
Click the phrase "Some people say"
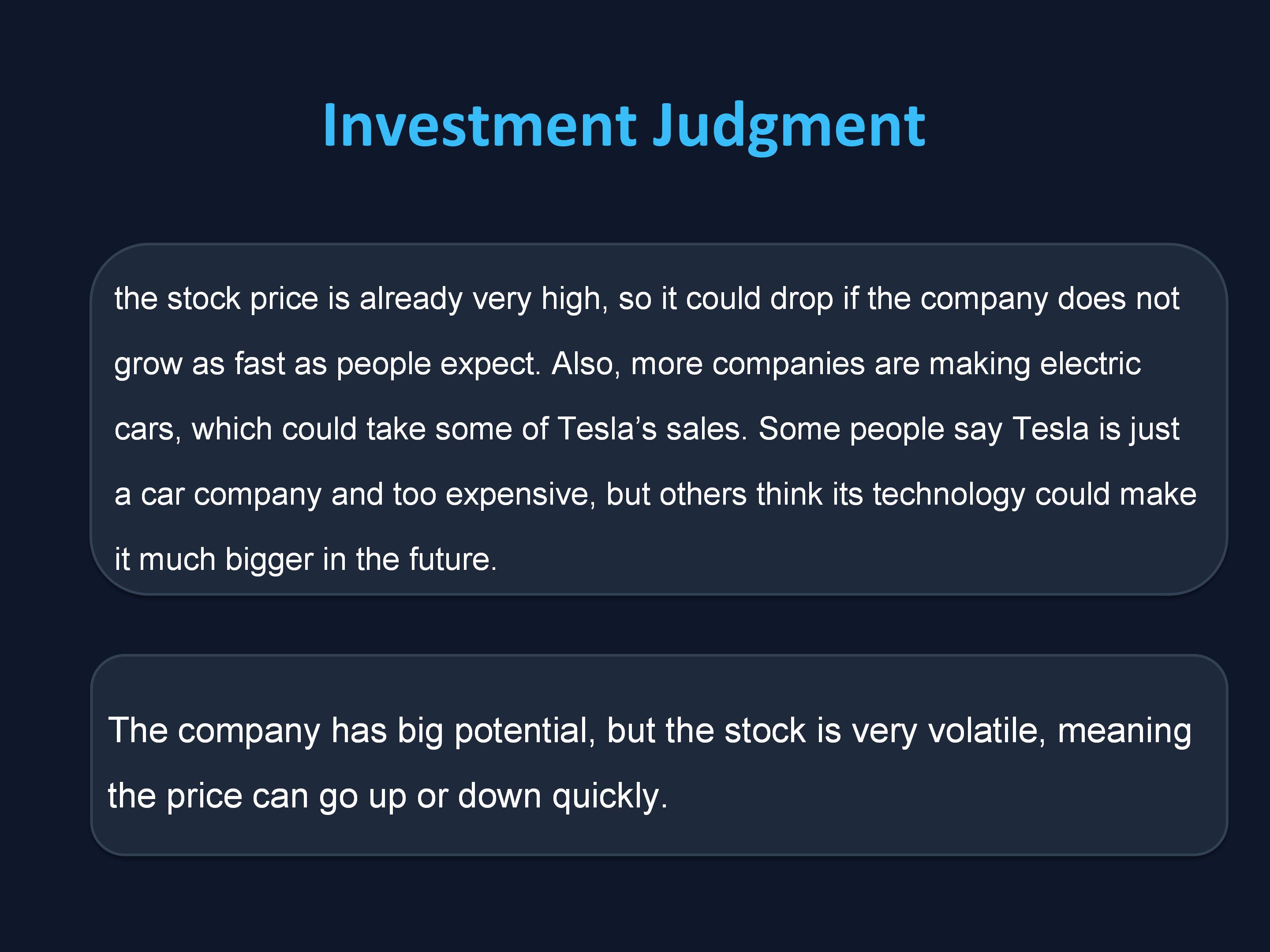880,429
